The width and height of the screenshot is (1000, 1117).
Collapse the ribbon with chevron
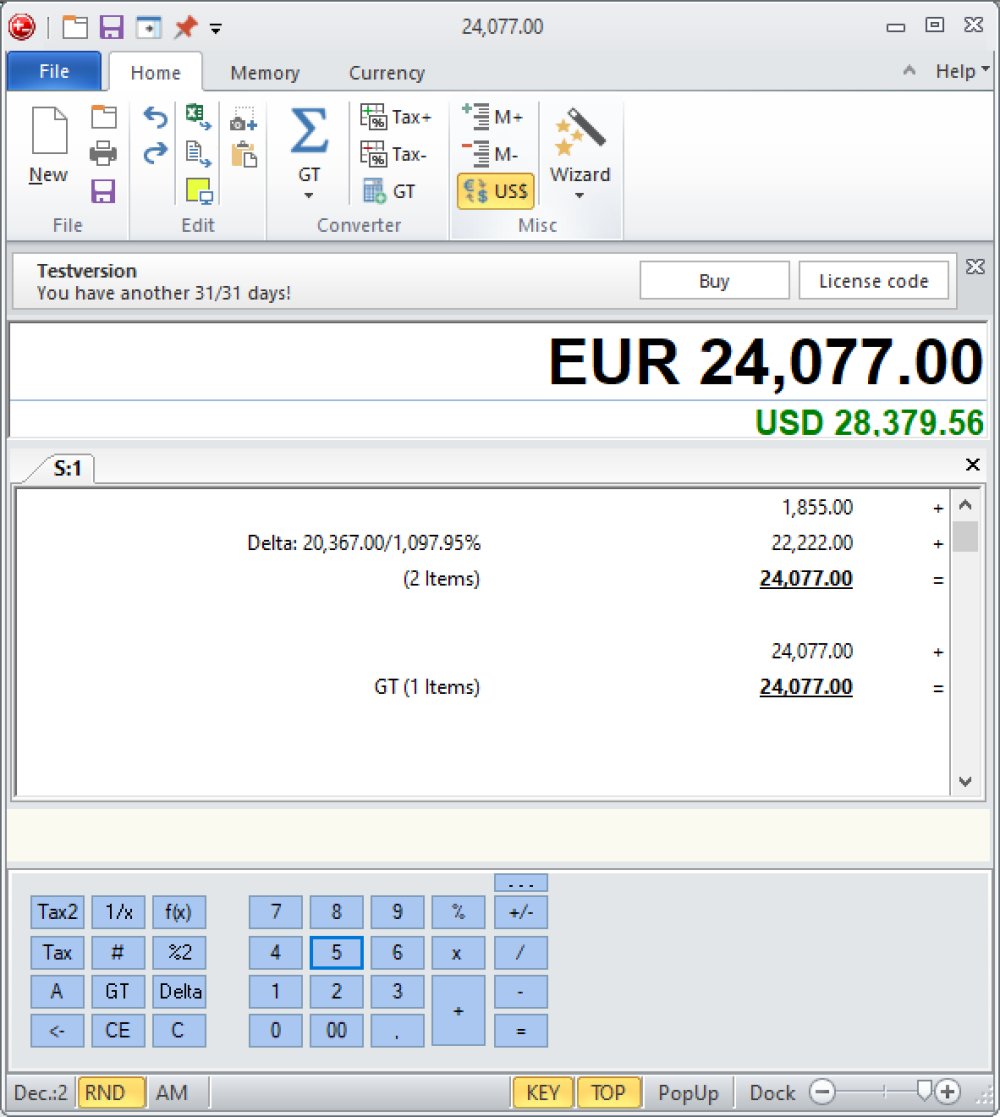coord(909,70)
